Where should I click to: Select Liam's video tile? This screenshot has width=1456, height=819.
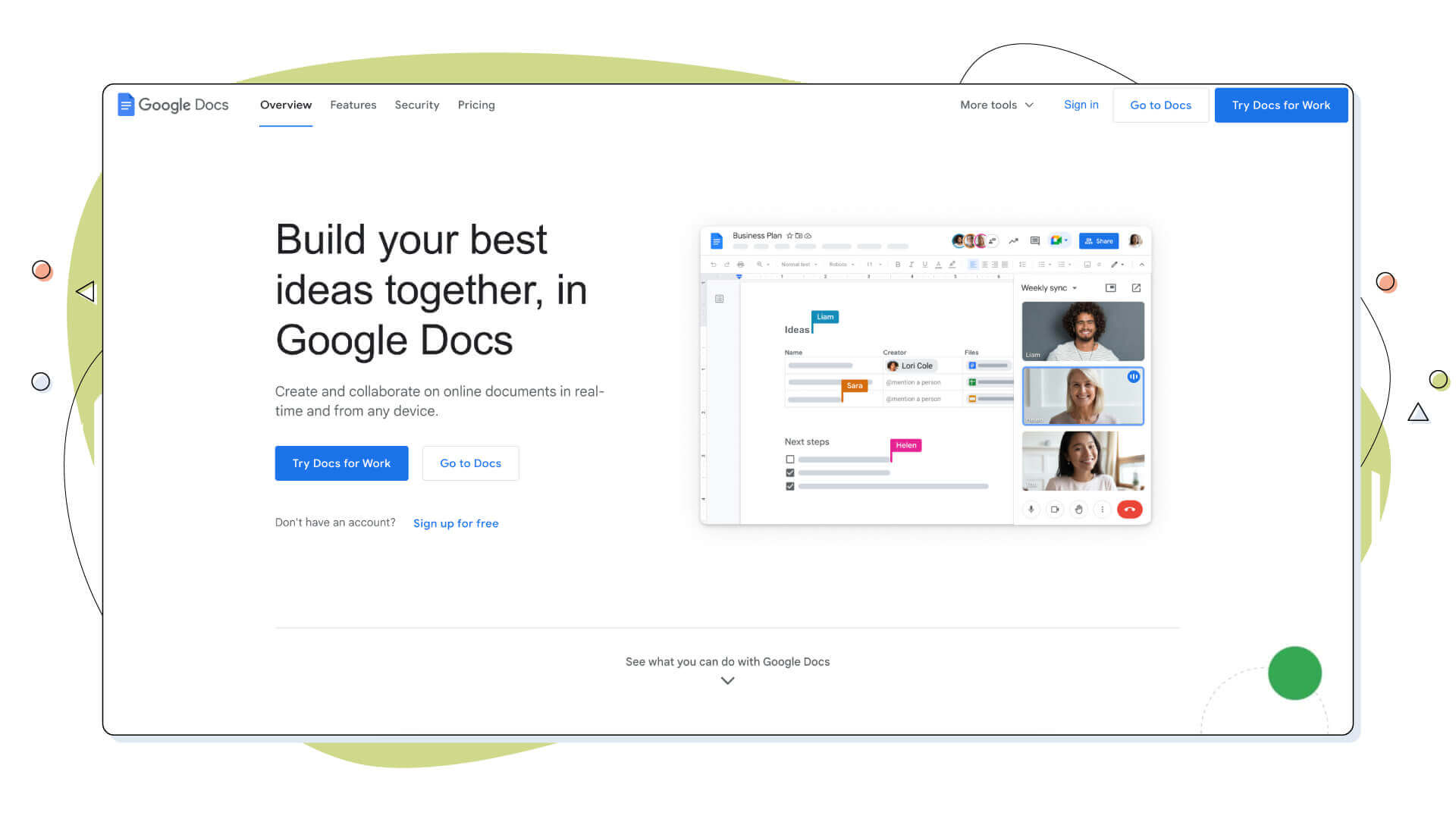[1083, 331]
